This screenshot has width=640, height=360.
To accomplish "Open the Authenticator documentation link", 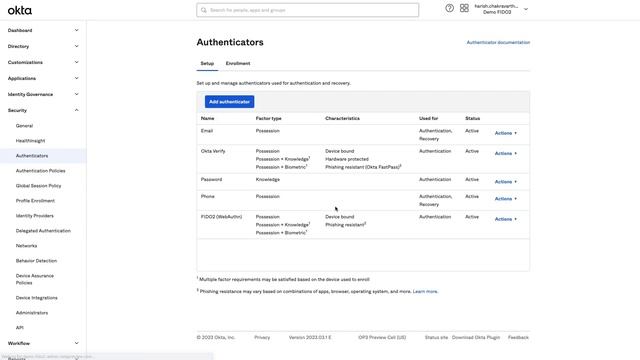I will (498, 42).
